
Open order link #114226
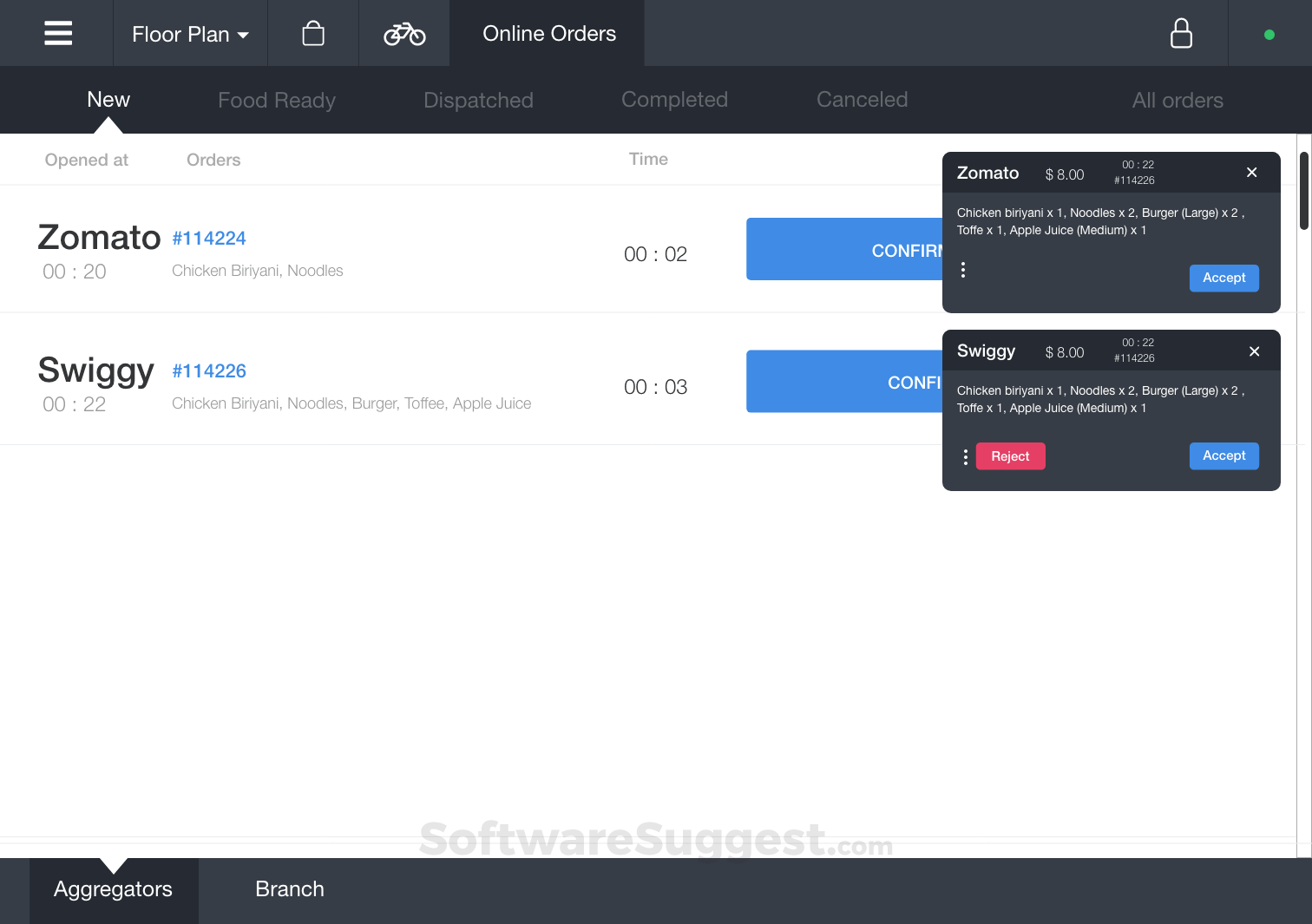[x=209, y=370]
